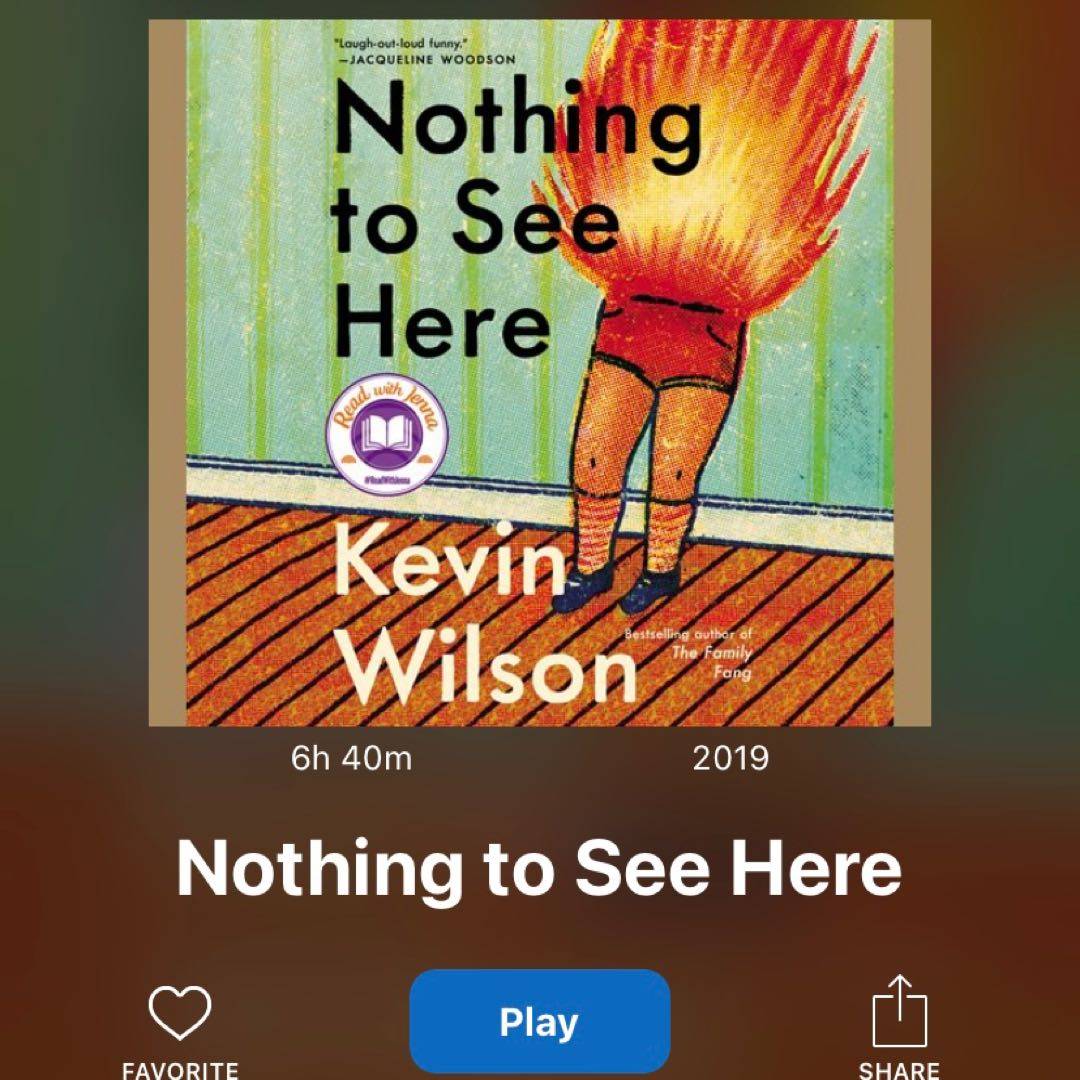Screen dimensions: 1080x1080
Task: Click the blue shoes on the cover figure
Action: (x=614, y=591)
